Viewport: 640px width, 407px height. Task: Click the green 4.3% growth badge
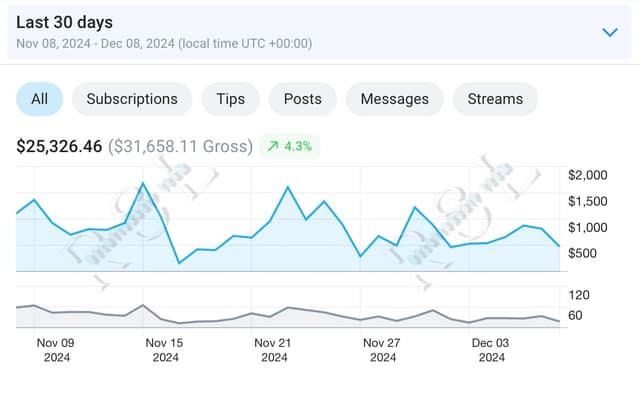click(x=289, y=146)
